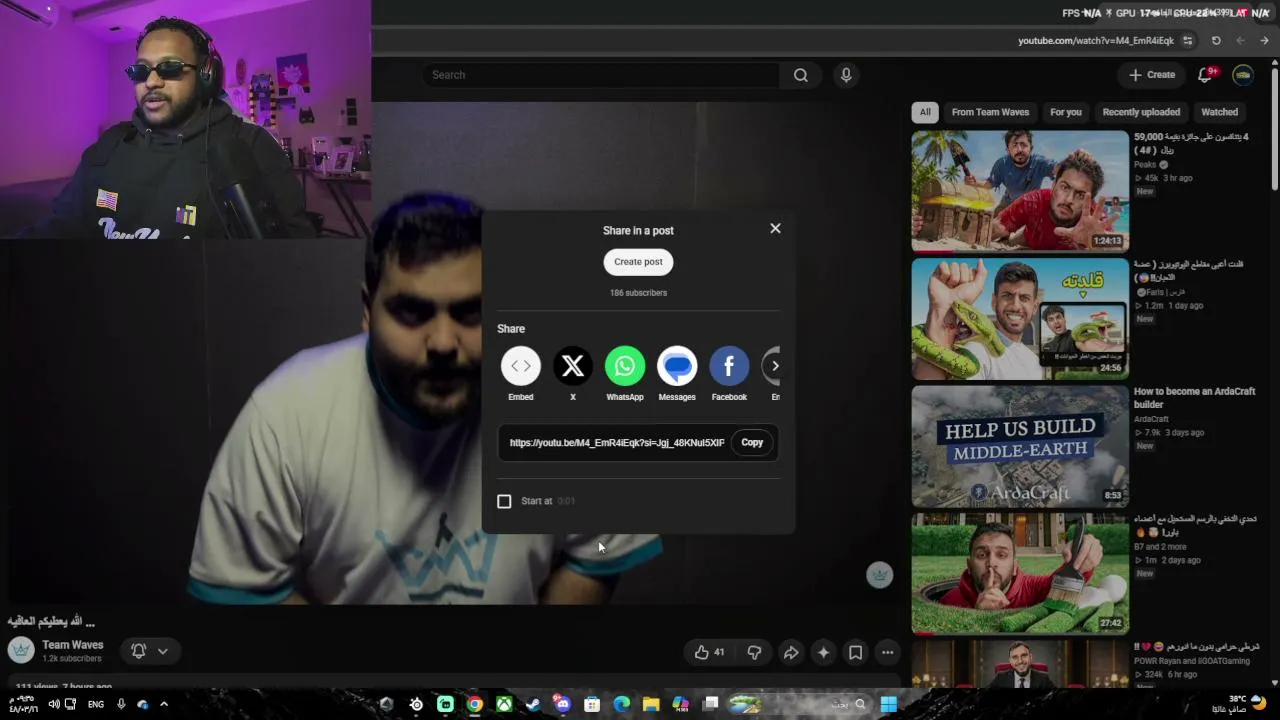Show hidden system tray icons
Viewport: 1280px width, 720px height.
(x=164, y=704)
